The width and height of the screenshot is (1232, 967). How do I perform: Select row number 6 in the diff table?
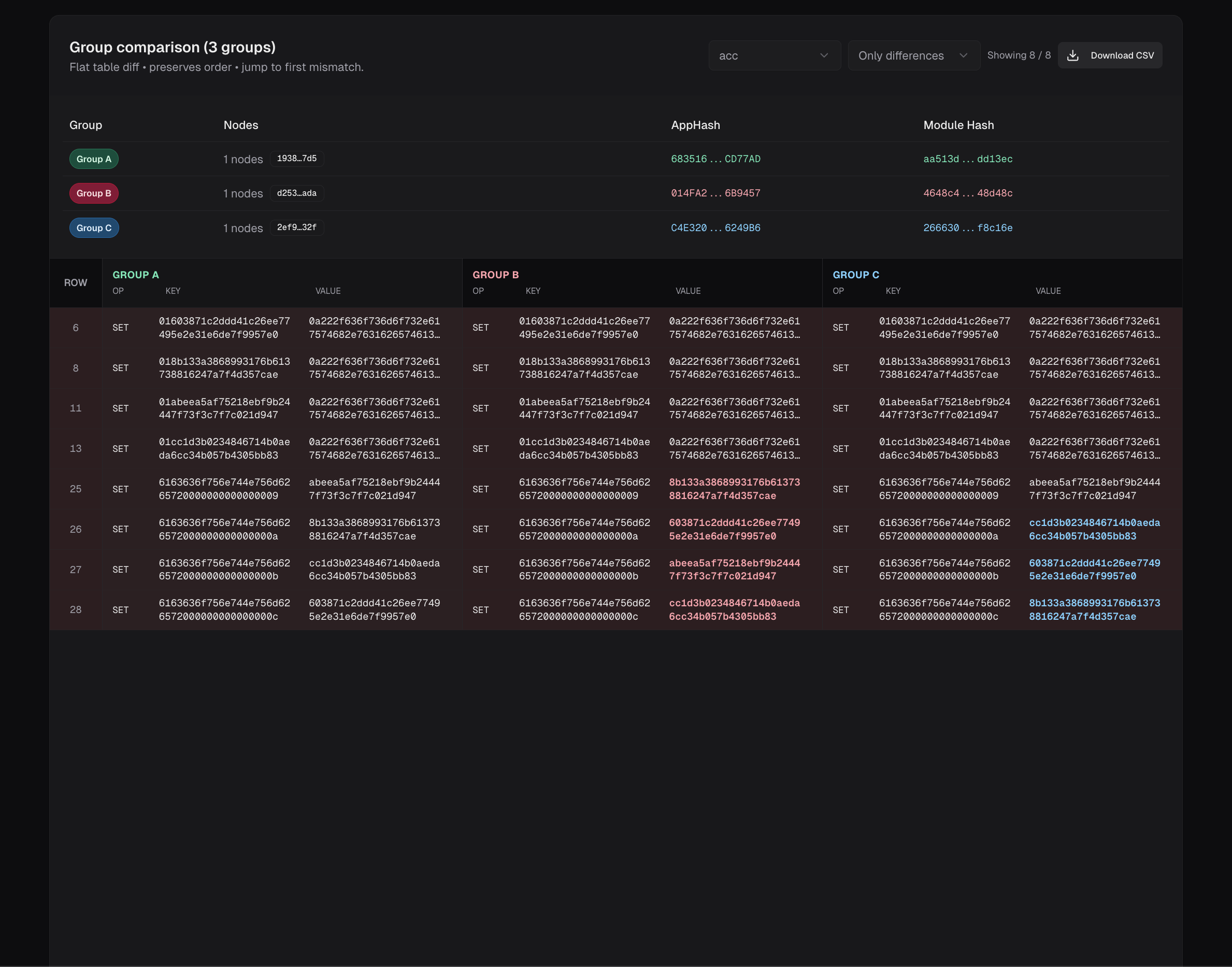[x=76, y=327]
